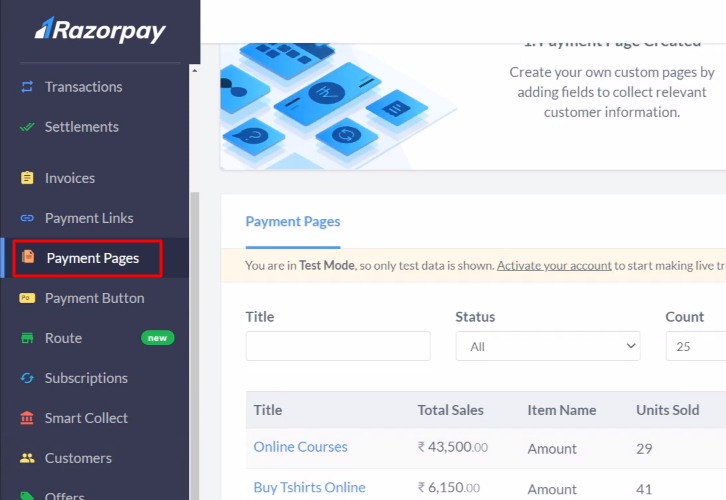Click the Activate your account link
The width and height of the screenshot is (726, 500).
[x=554, y=266]
